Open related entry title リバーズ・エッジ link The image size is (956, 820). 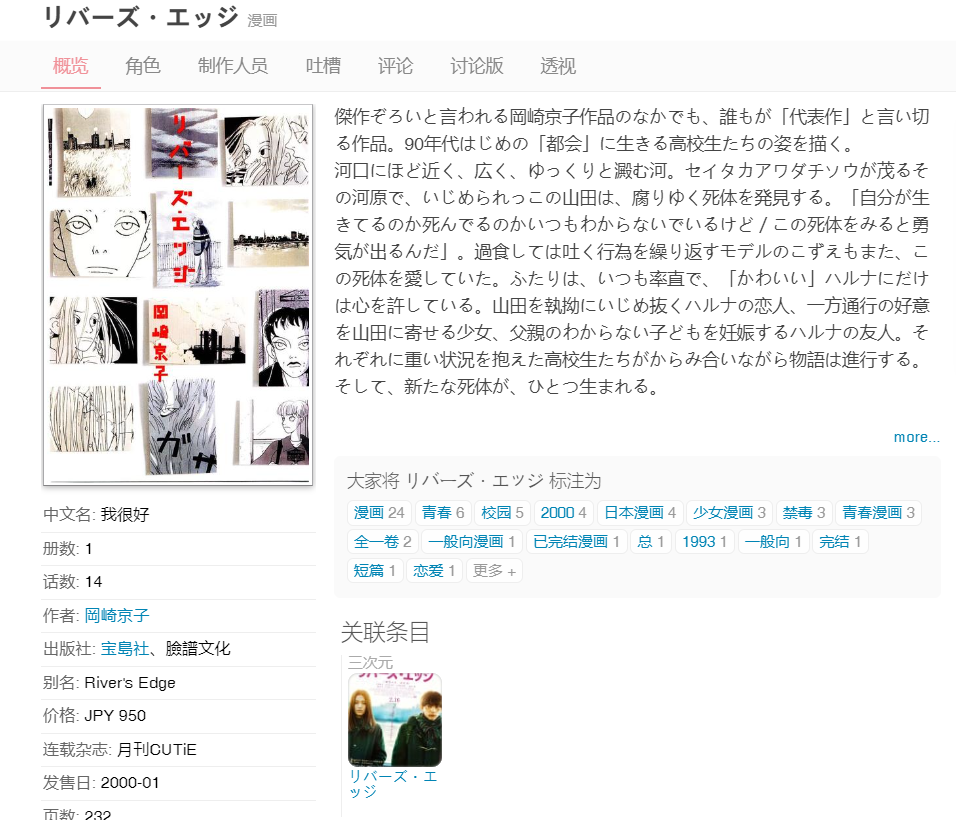(393, 784)
